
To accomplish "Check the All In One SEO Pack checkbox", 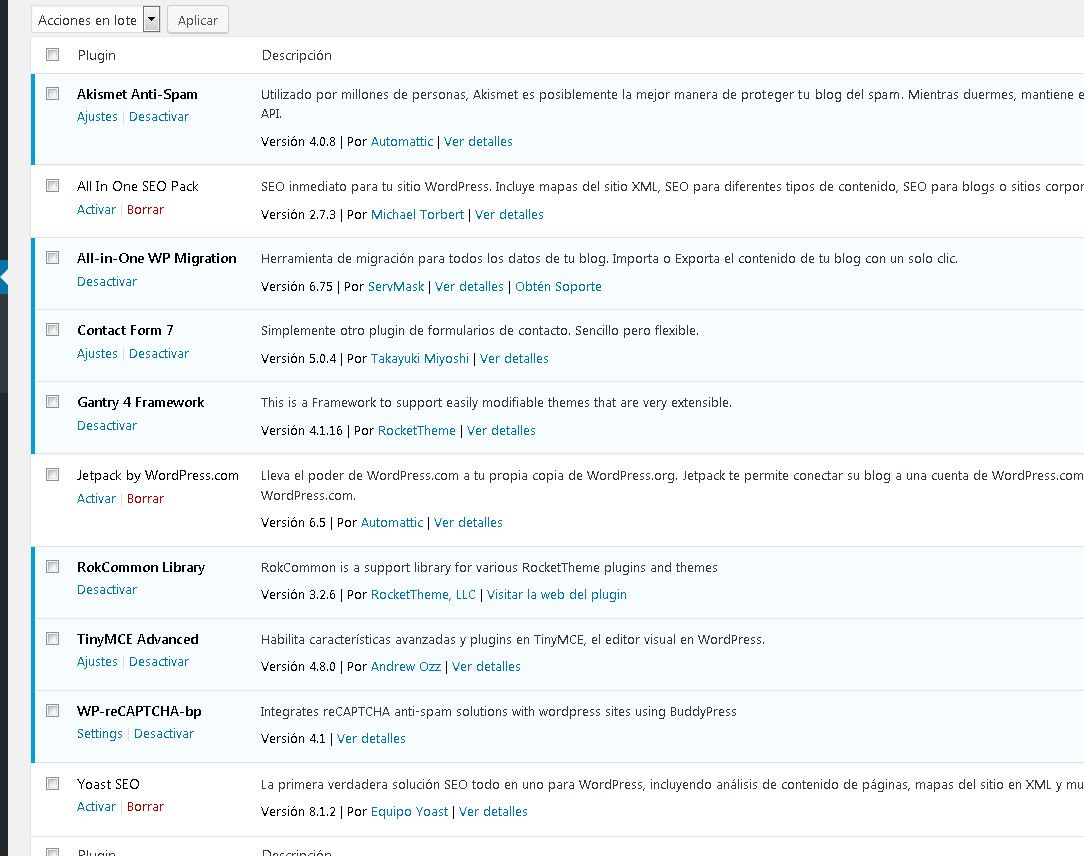I will point(53,185).
